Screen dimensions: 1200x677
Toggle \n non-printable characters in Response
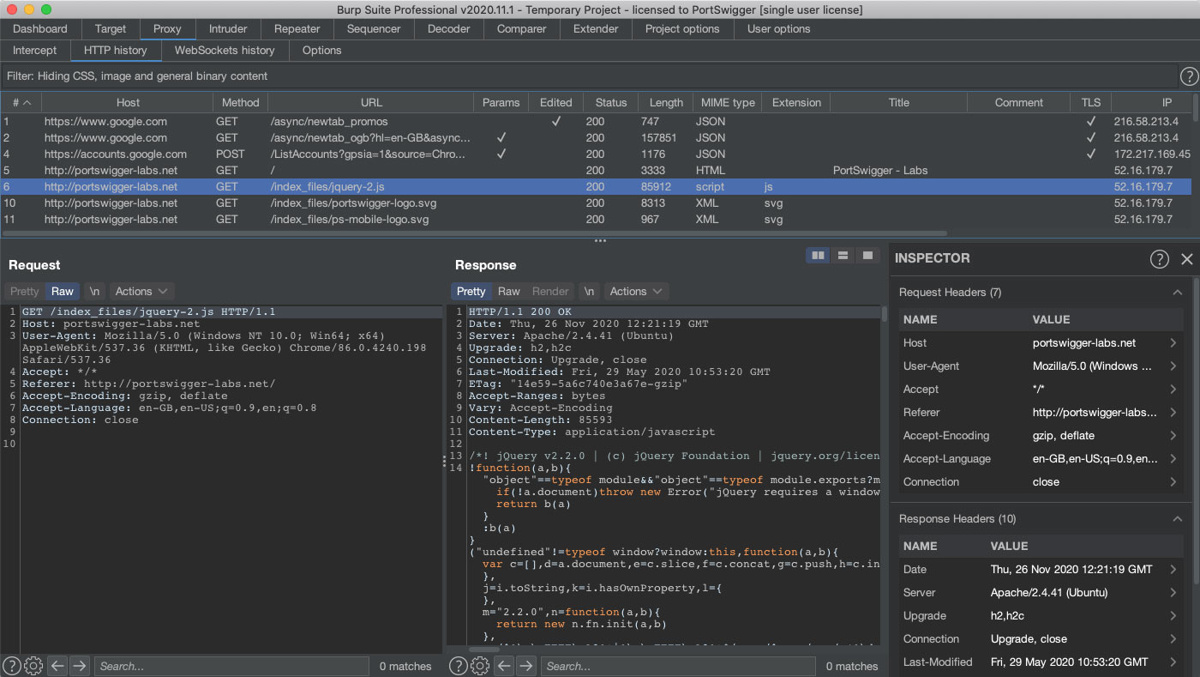[589, 291]
